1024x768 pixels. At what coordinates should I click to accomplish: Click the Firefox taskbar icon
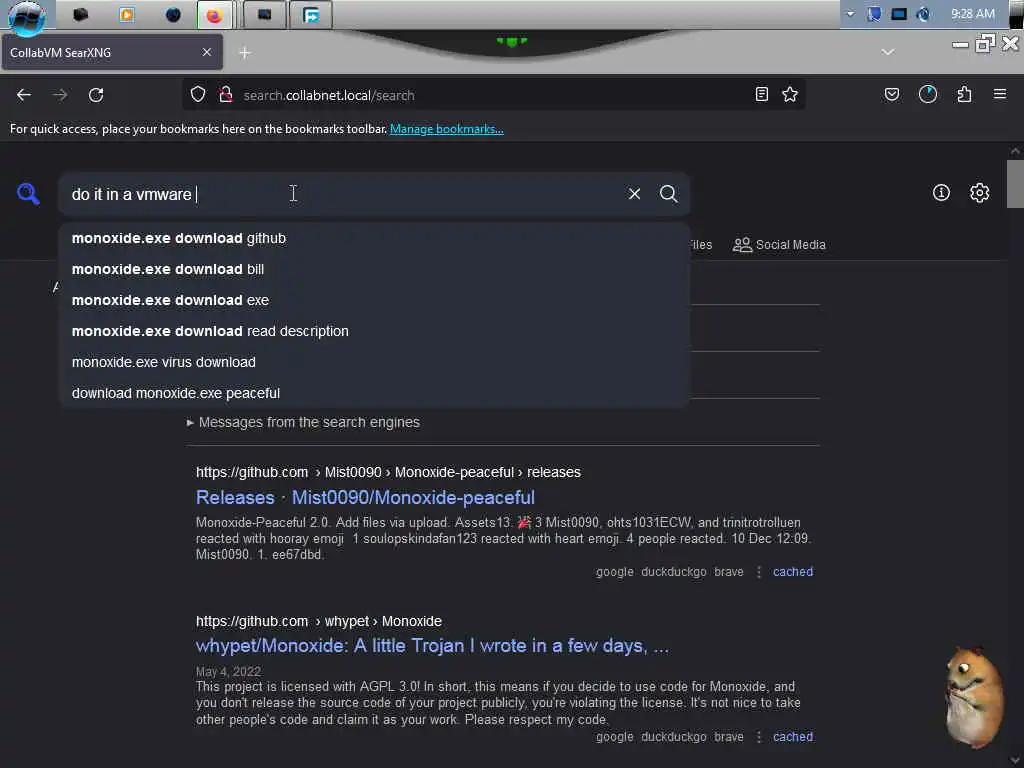pyautogui.click(x=214, y=14)
